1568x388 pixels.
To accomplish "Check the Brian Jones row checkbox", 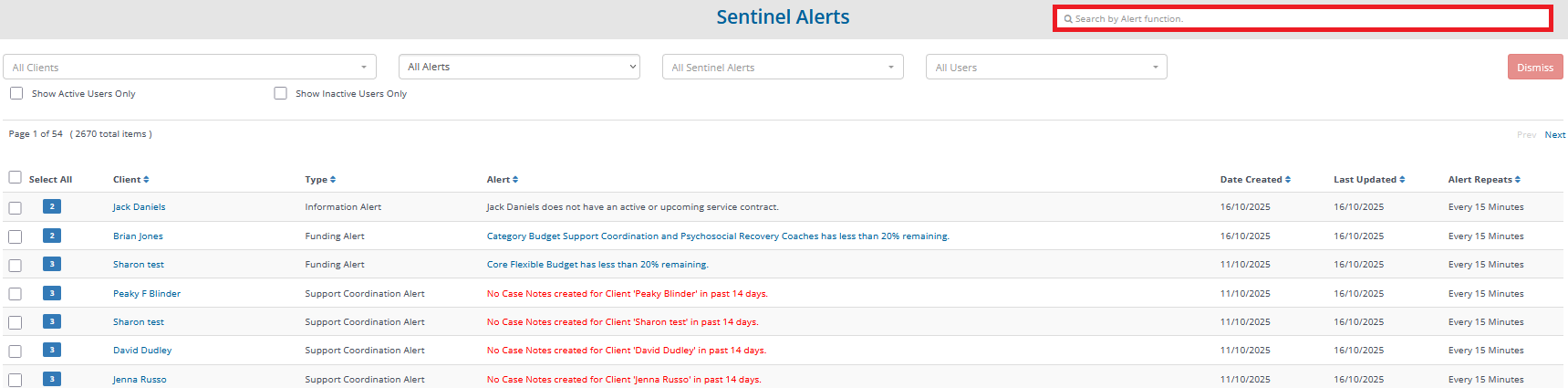I will pyautogui.click(x=16, y=236).
